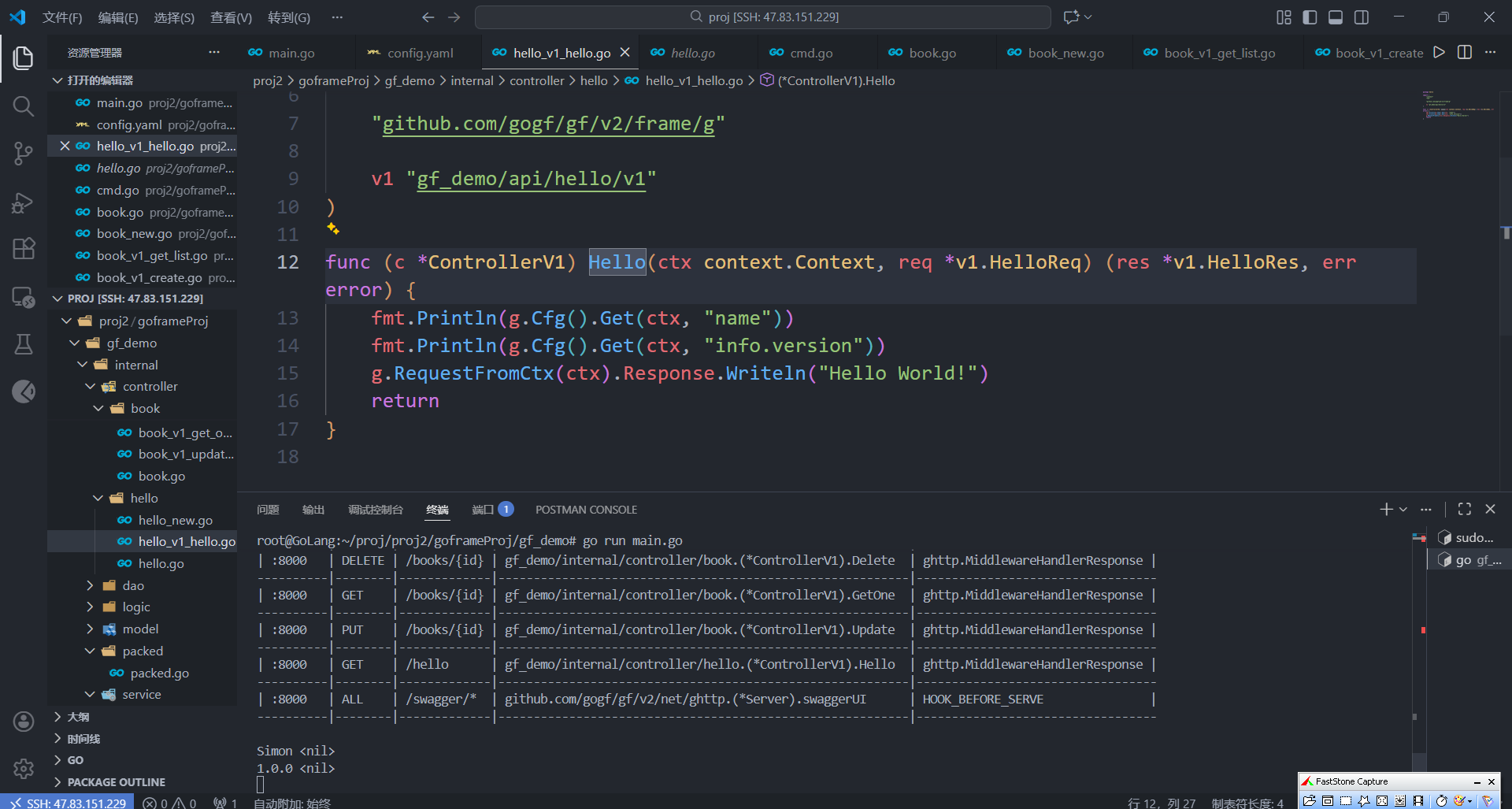
Task: Open the Testing flask view
Action: click(24, 343)
